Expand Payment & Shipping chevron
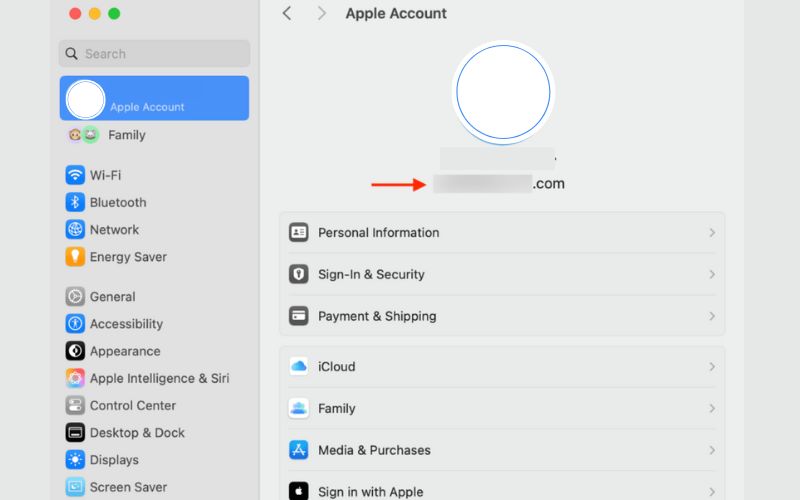The image size is (800, 500). click(x=712, y=316)
